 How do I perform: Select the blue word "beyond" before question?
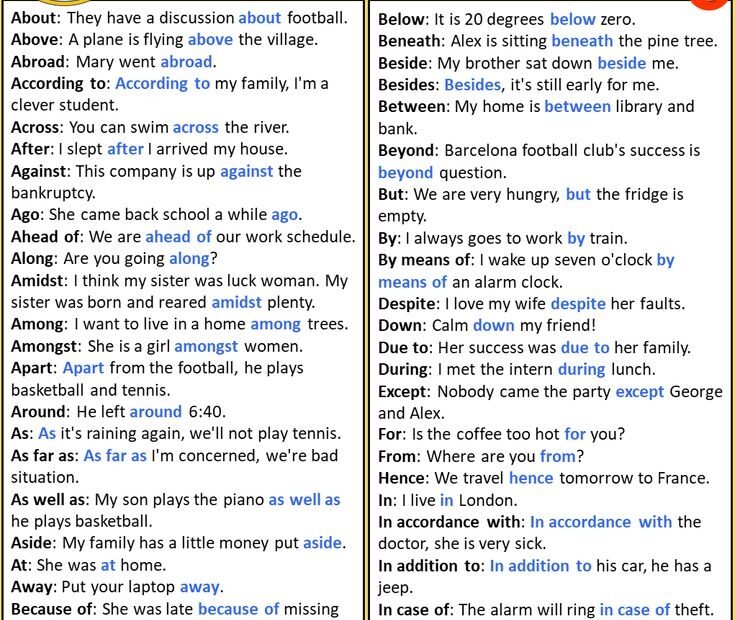point(406,172)
